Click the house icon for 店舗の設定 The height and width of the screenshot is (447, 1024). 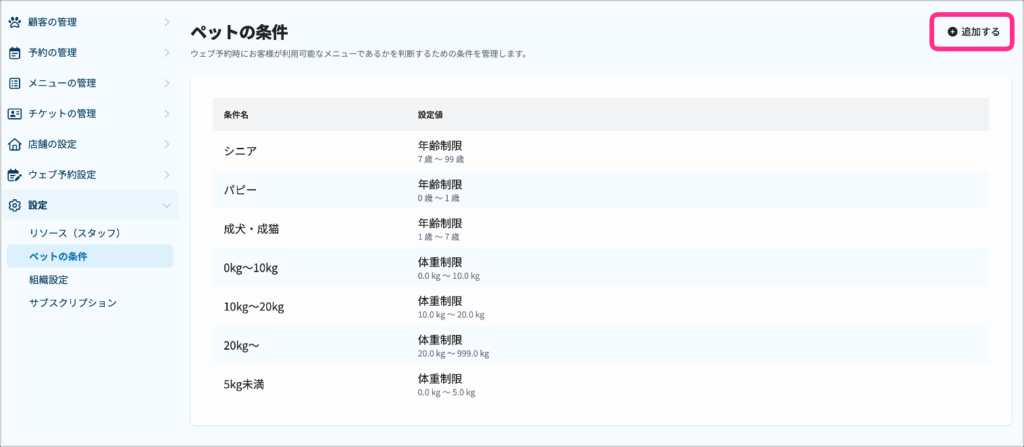[14, 144]
